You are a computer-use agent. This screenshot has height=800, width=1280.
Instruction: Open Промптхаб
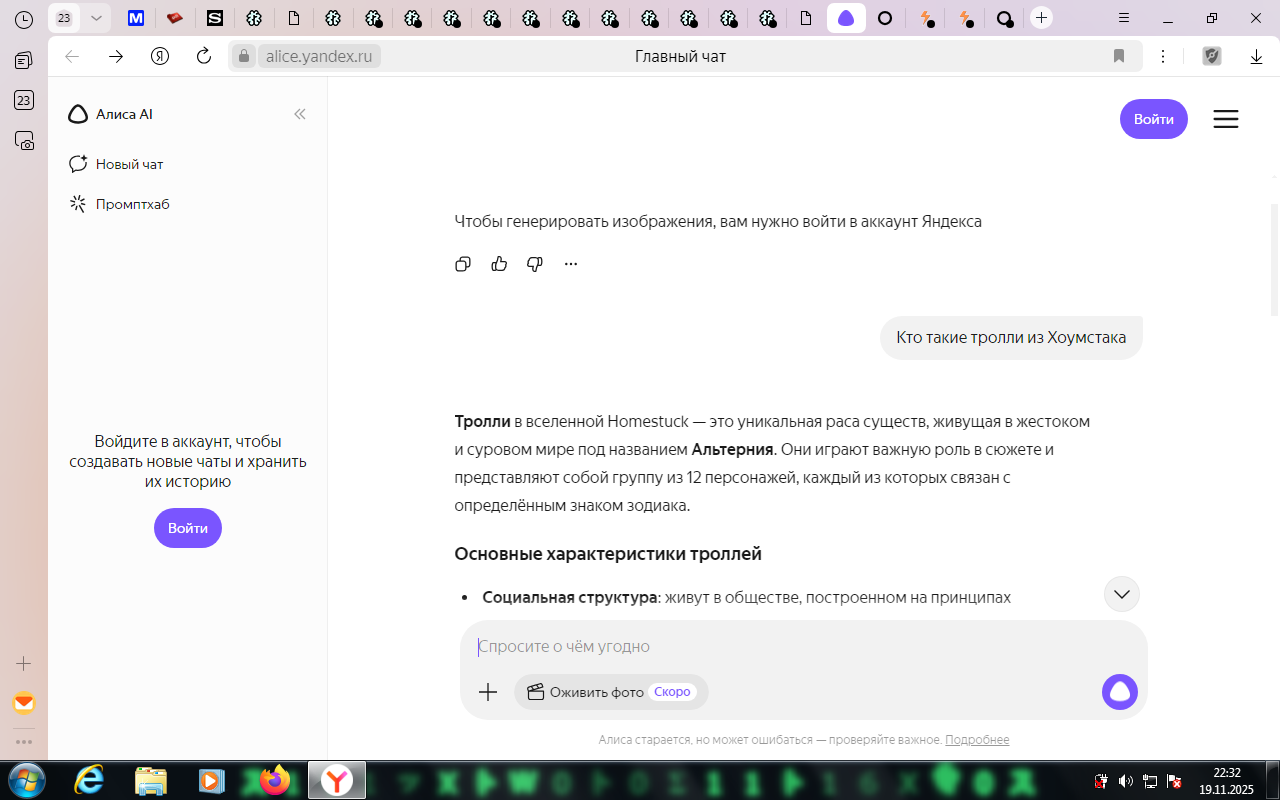(119, 204)
